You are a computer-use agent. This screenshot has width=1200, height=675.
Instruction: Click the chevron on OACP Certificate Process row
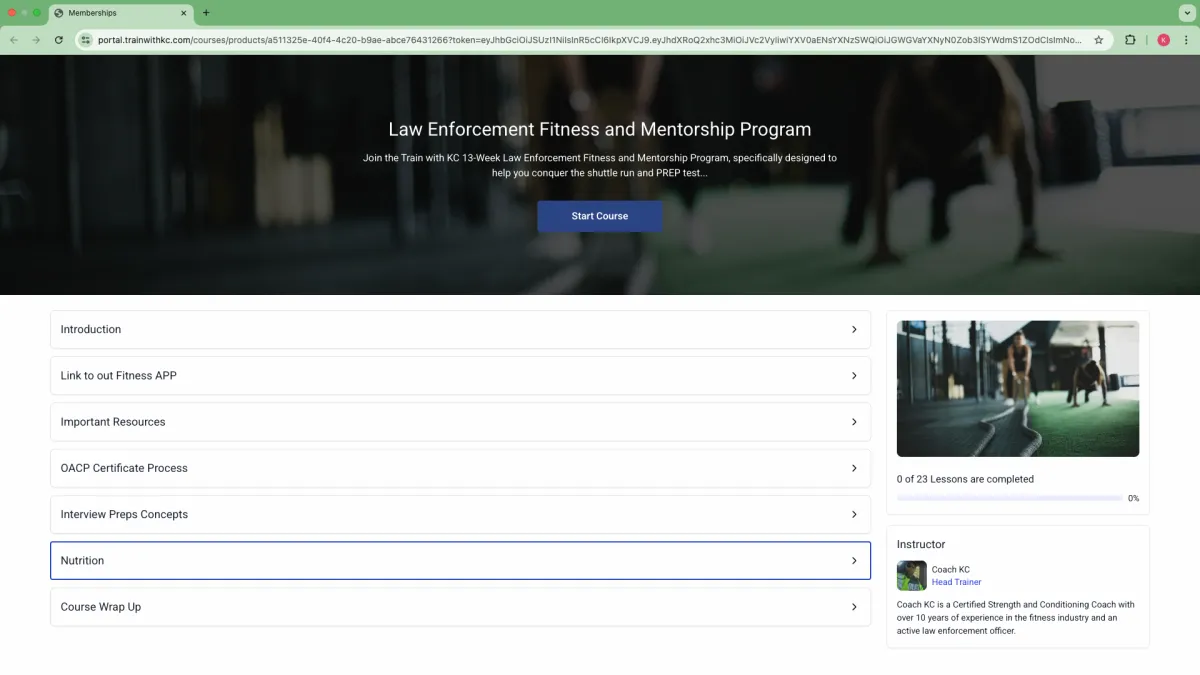click(x=854, y=468)
